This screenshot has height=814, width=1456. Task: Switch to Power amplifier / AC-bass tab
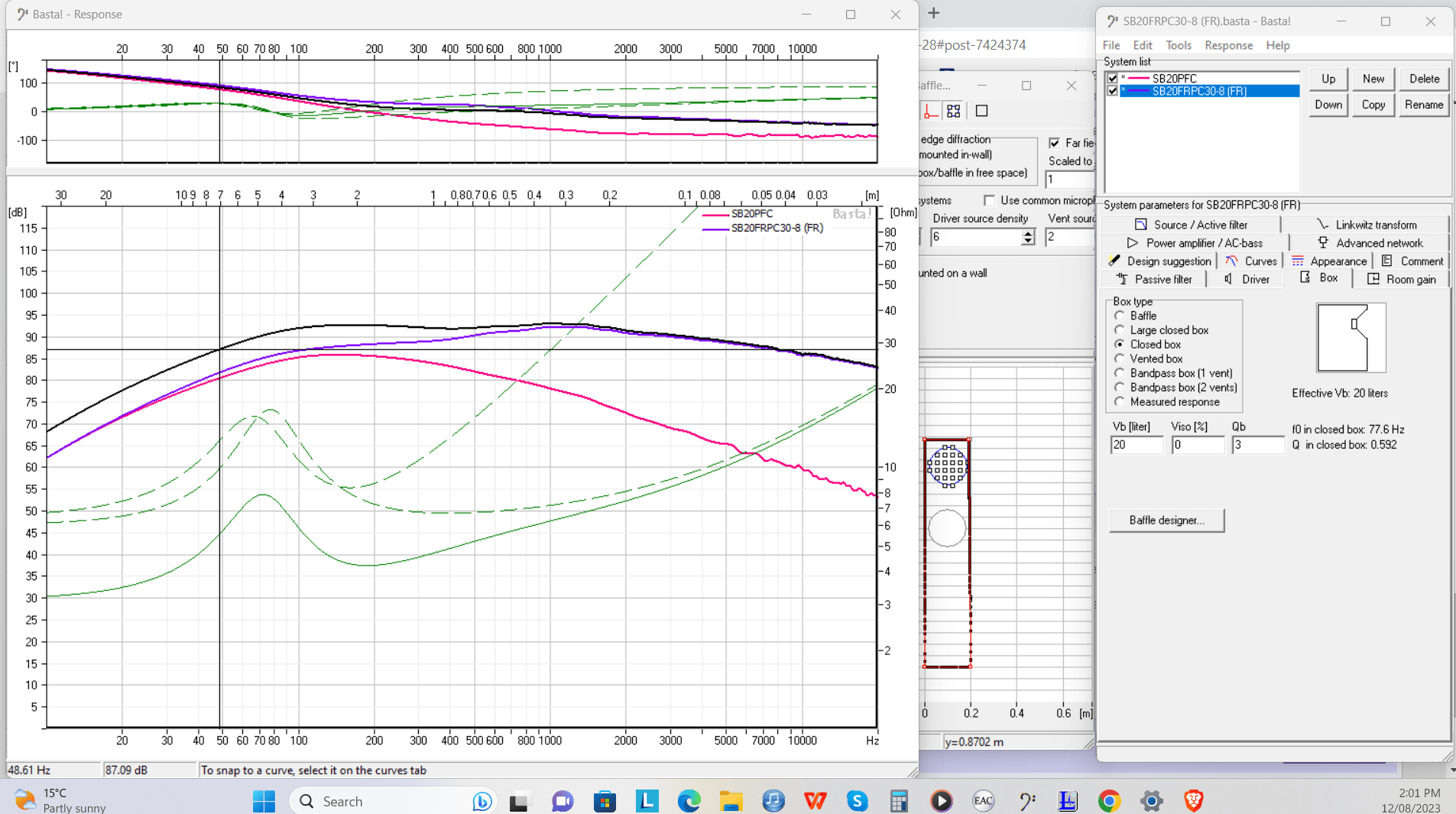coord(1195,243)
